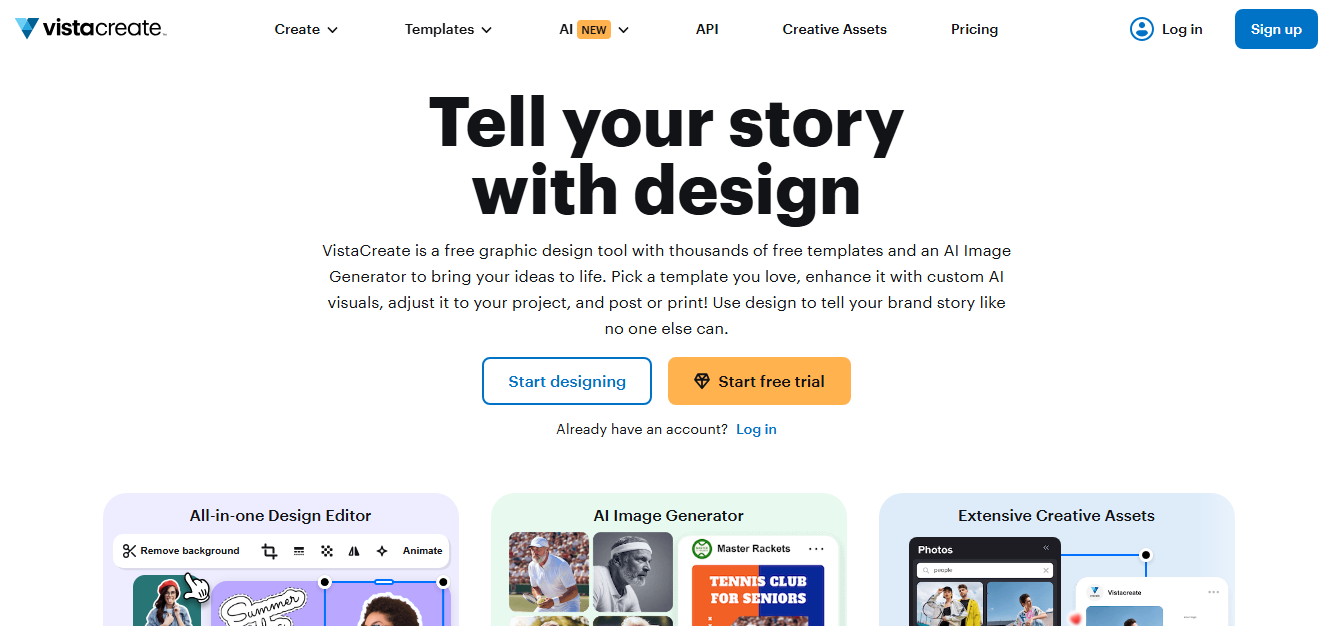Screen dimensions: 1322x626
Task: Click the blue Sign up button
Action: 1276,29
